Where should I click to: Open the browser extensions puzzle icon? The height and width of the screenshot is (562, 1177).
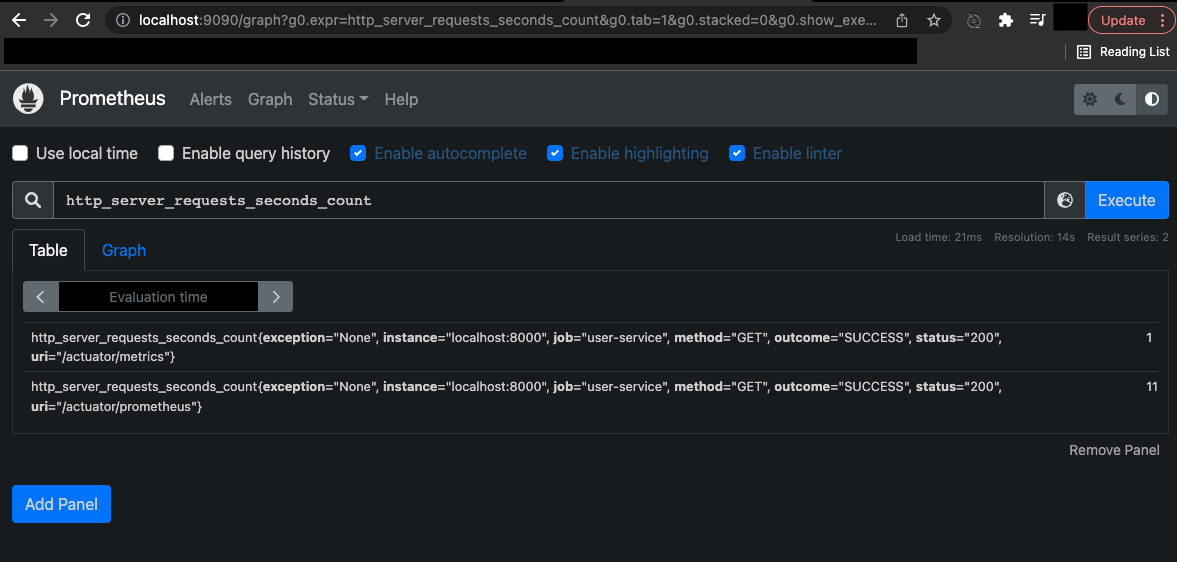click(x=1006, y=20)
